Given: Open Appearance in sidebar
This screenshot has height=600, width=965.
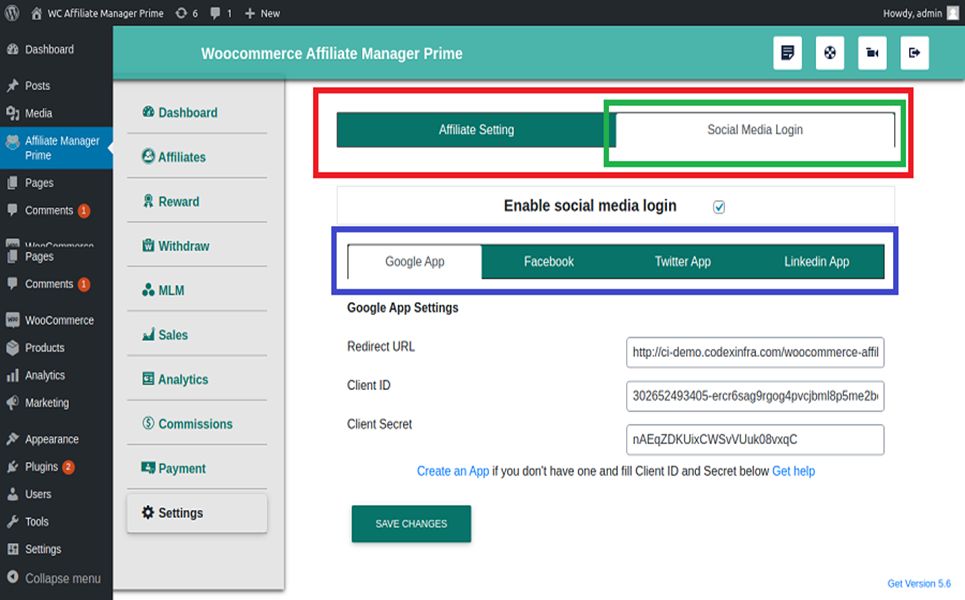Looking at the screenshot, I should (43, 439).
